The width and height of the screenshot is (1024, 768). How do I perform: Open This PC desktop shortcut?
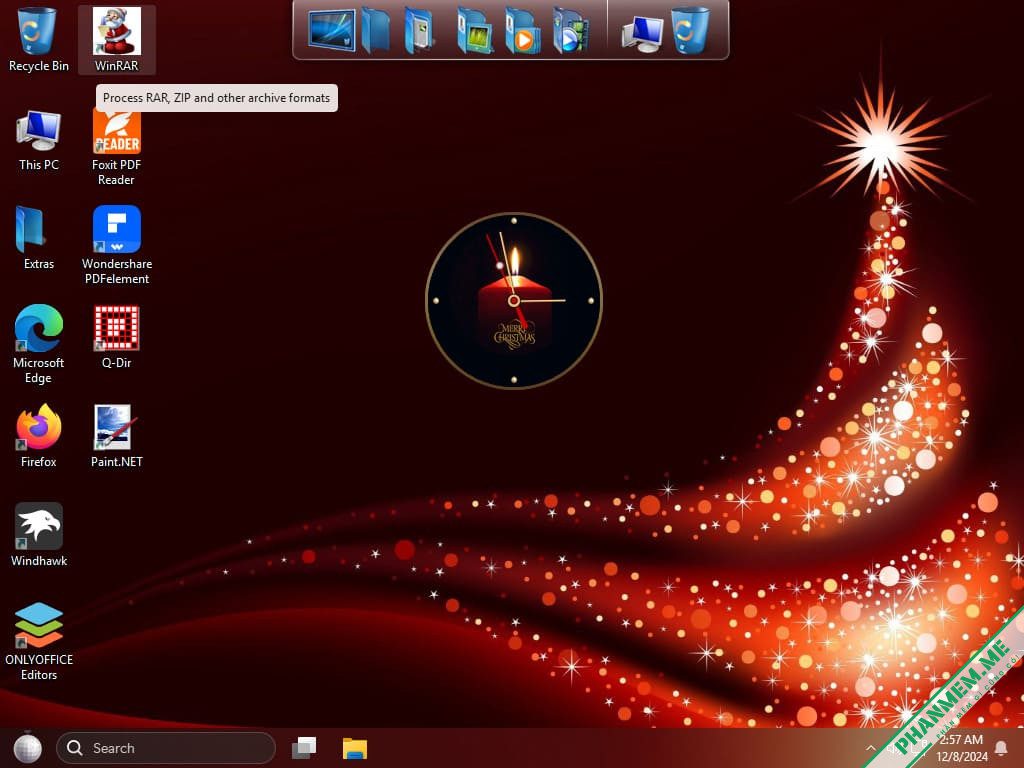[x=39, y=140]
